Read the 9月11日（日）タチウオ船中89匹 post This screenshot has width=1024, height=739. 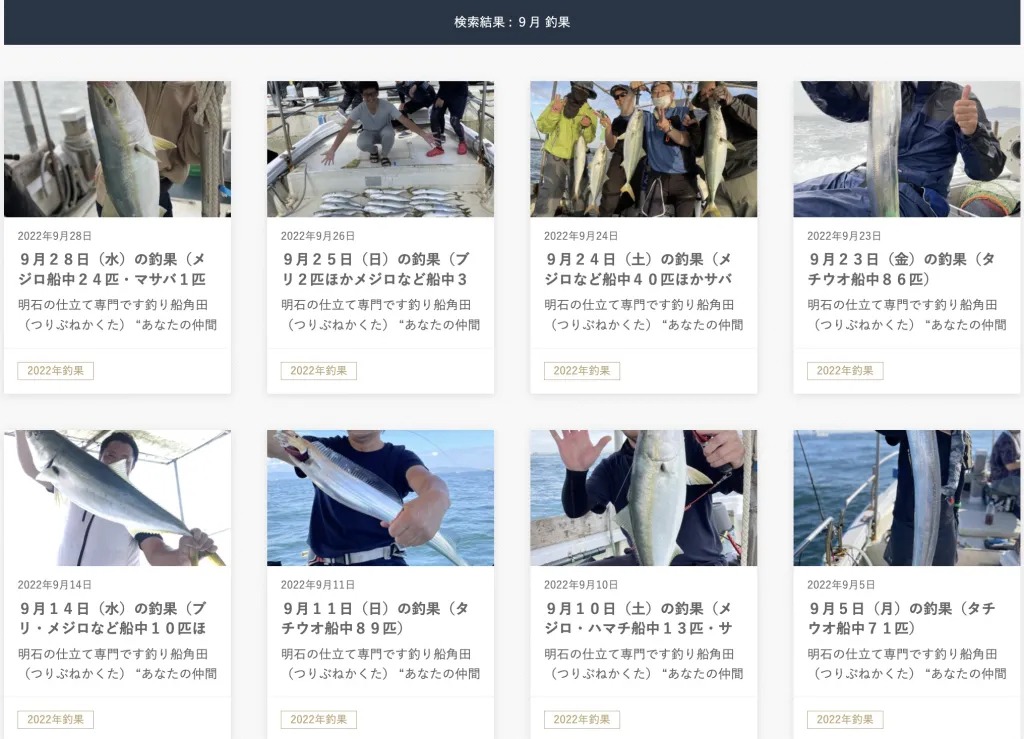pyautogui.click(x=376, y=618)
